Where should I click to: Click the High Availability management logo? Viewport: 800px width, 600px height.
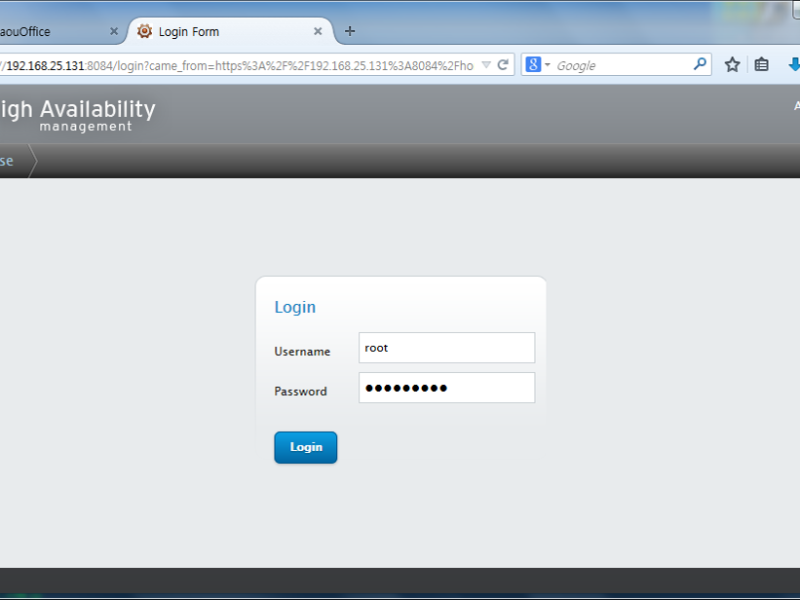(x=78, y=115)
